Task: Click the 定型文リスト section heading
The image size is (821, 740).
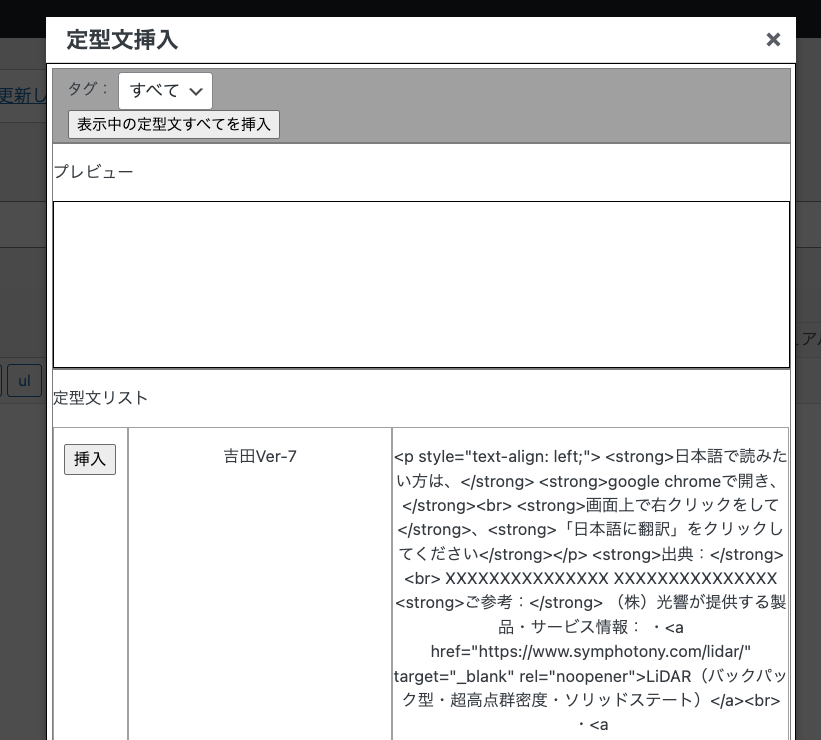Action: (100, 398)
